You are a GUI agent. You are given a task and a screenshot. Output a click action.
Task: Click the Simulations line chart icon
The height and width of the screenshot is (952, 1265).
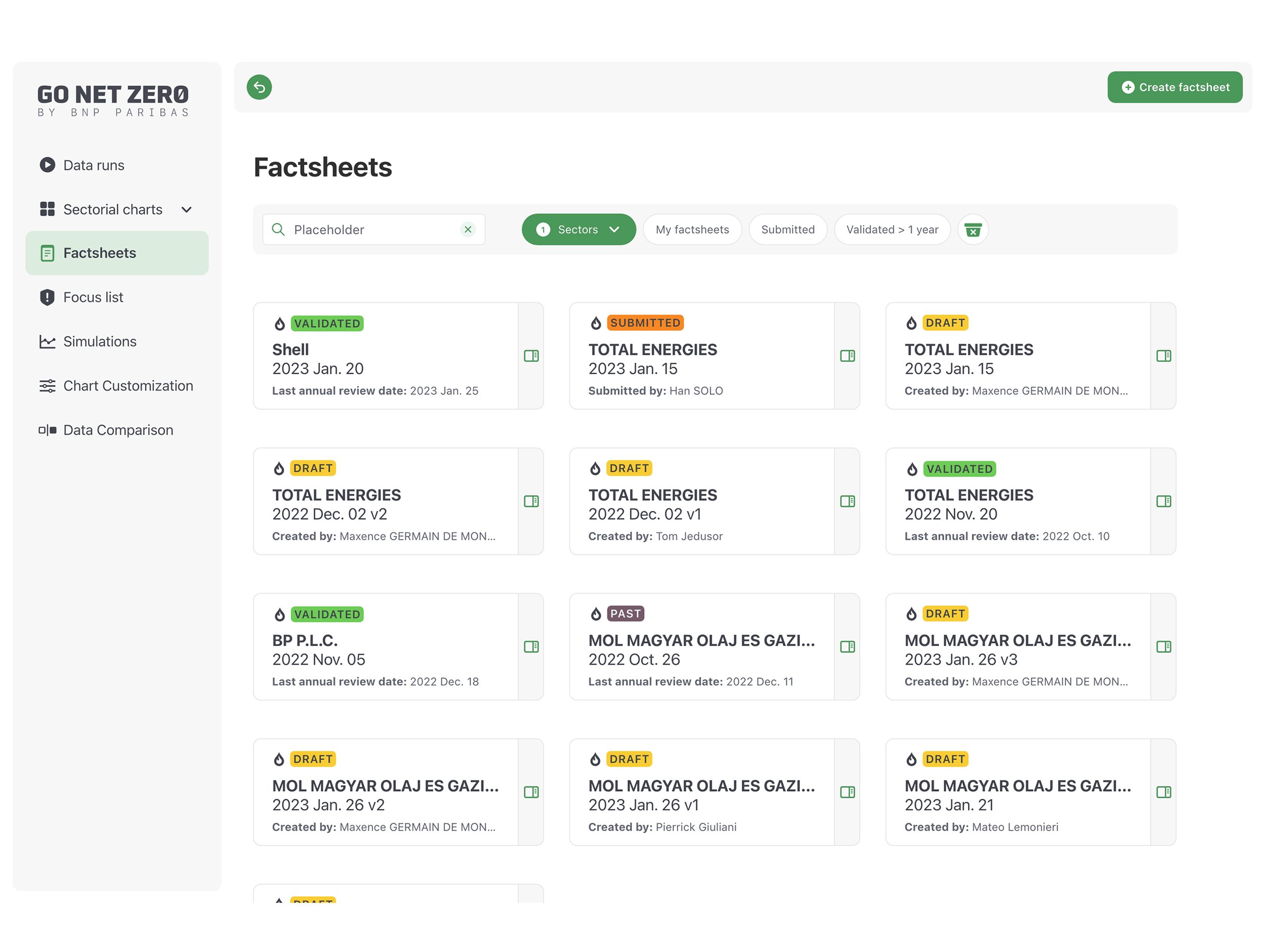[x=48, y=341]
